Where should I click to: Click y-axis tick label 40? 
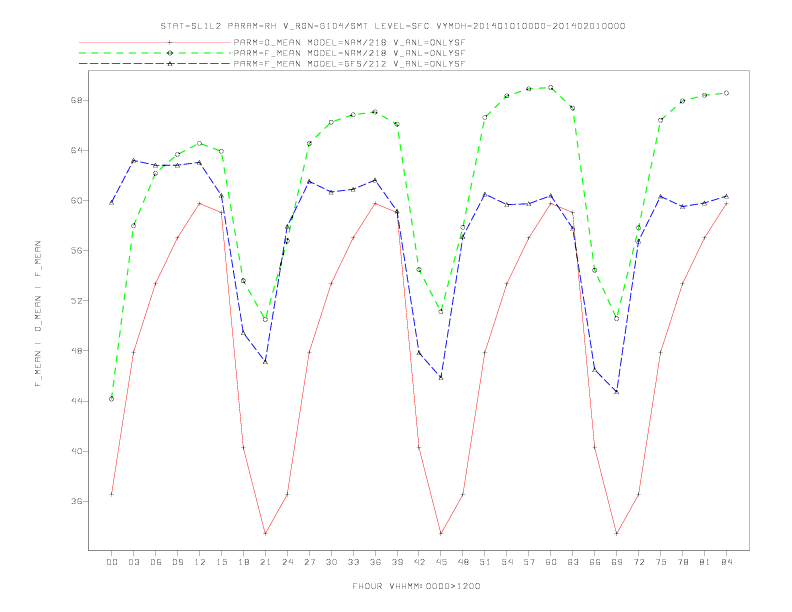76,451
